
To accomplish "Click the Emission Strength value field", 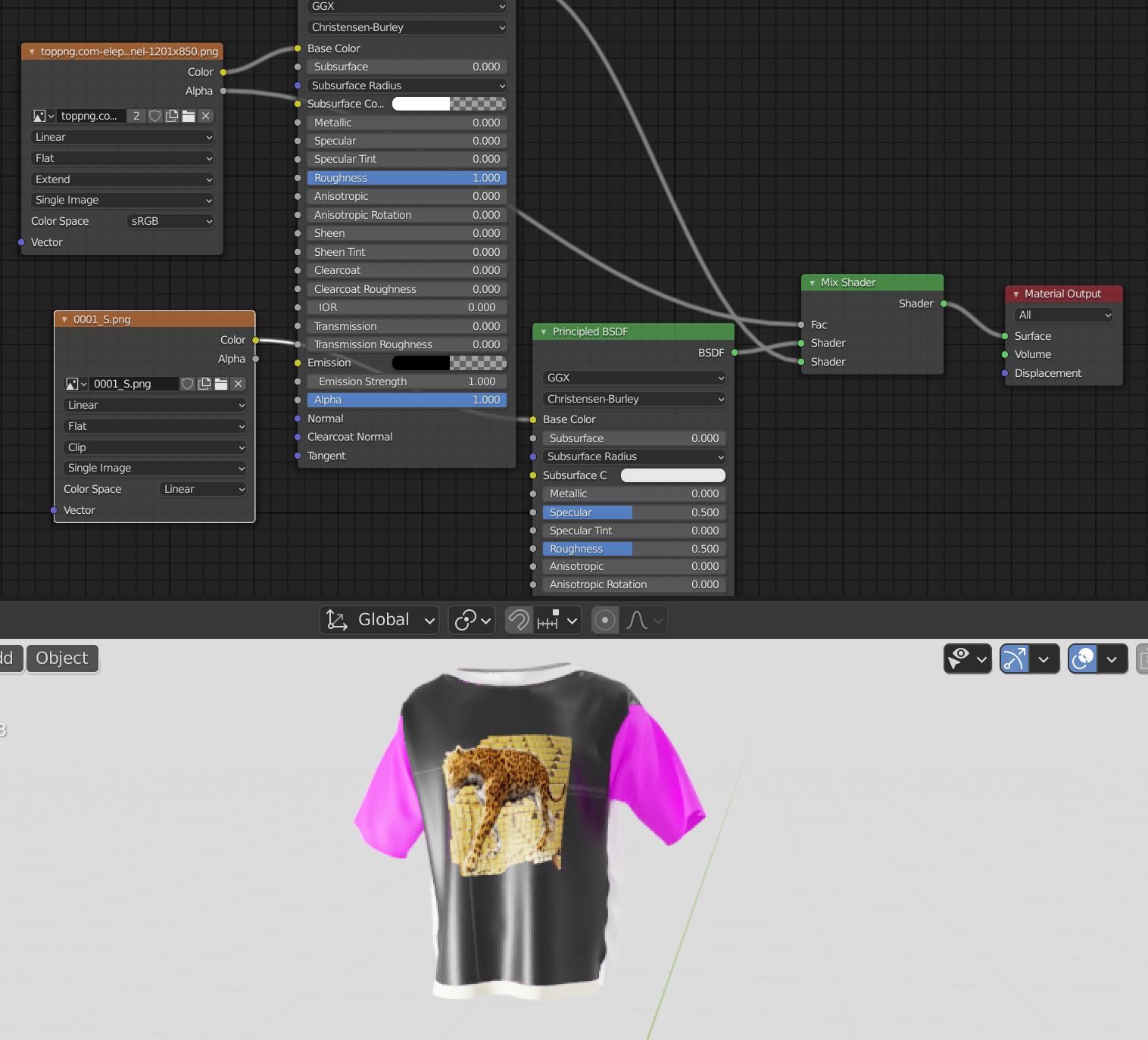I will click(407, 381).
